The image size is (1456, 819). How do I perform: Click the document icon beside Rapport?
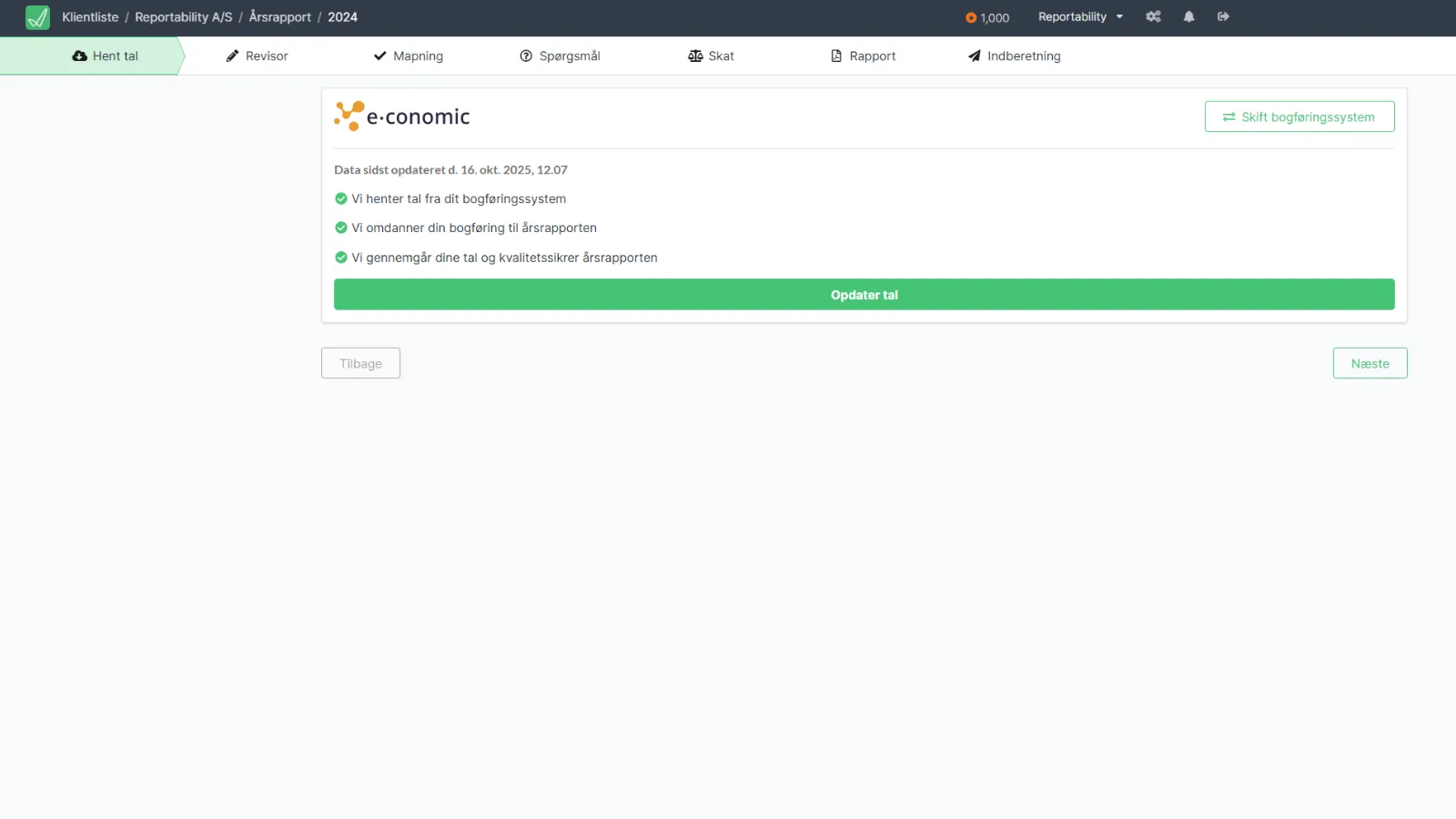[x=836, y=56]
